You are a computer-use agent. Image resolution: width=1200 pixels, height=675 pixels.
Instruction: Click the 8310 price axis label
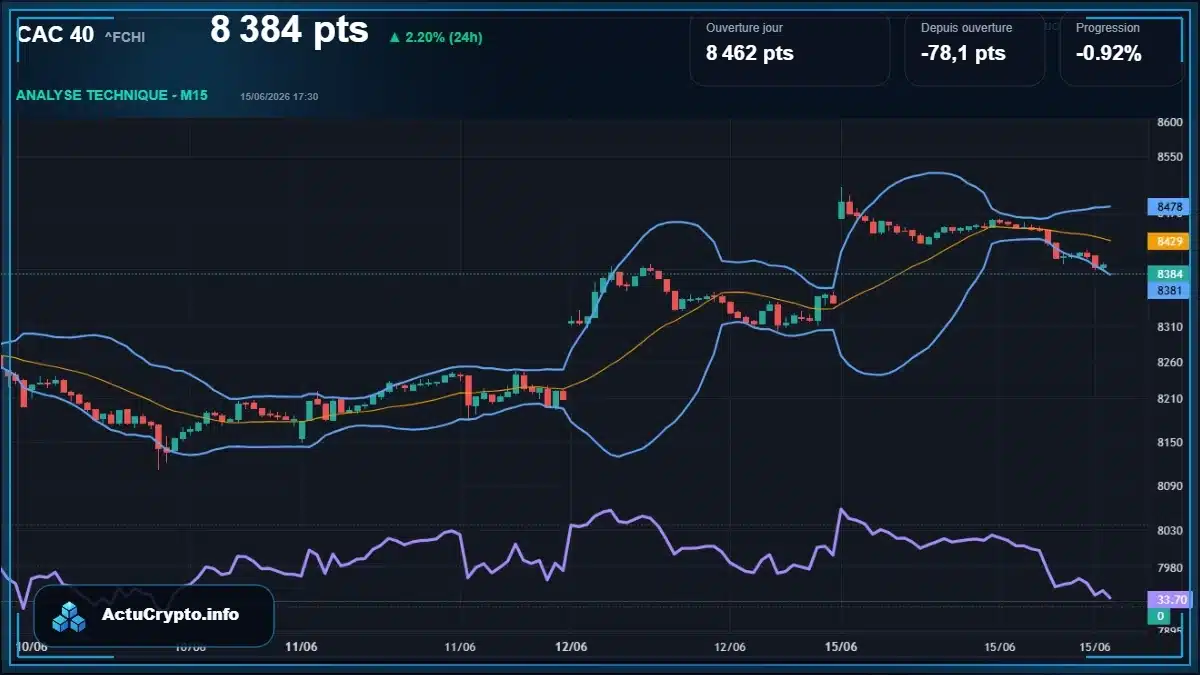pyautogui.click(x=1169, y=327)
